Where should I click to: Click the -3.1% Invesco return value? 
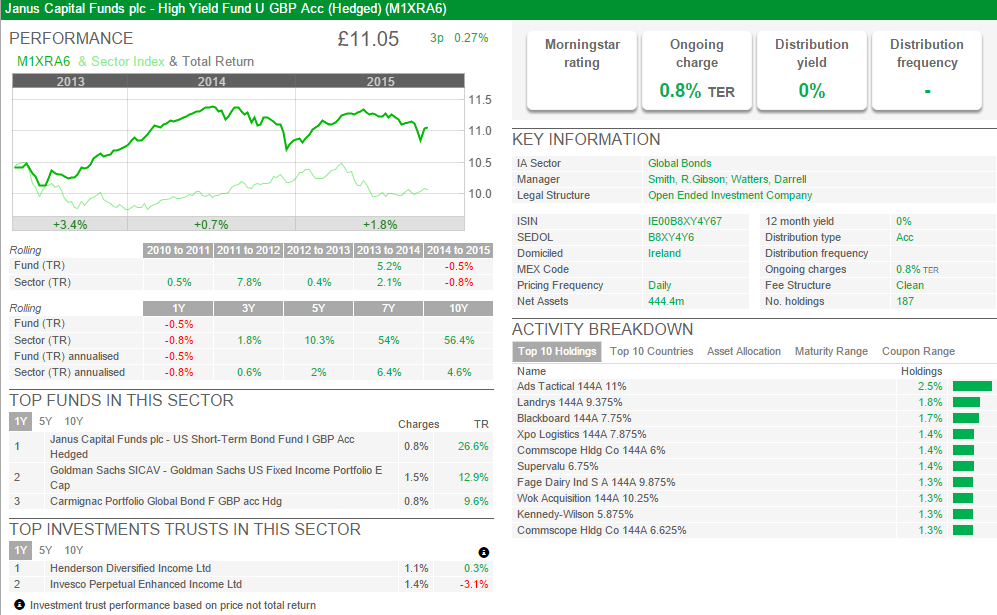point(474,584)
